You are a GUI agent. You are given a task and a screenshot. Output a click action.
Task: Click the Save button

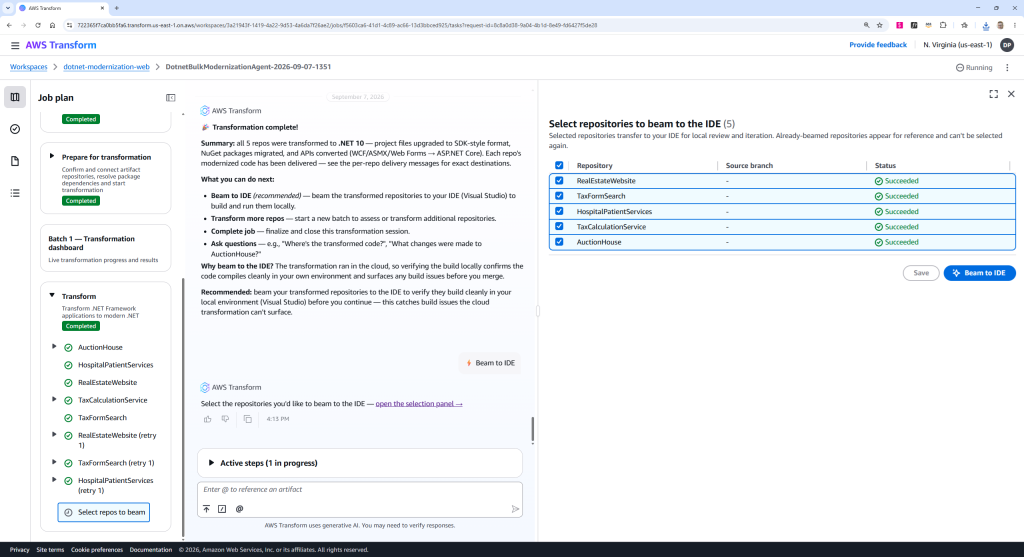click(x=921, y=273)
